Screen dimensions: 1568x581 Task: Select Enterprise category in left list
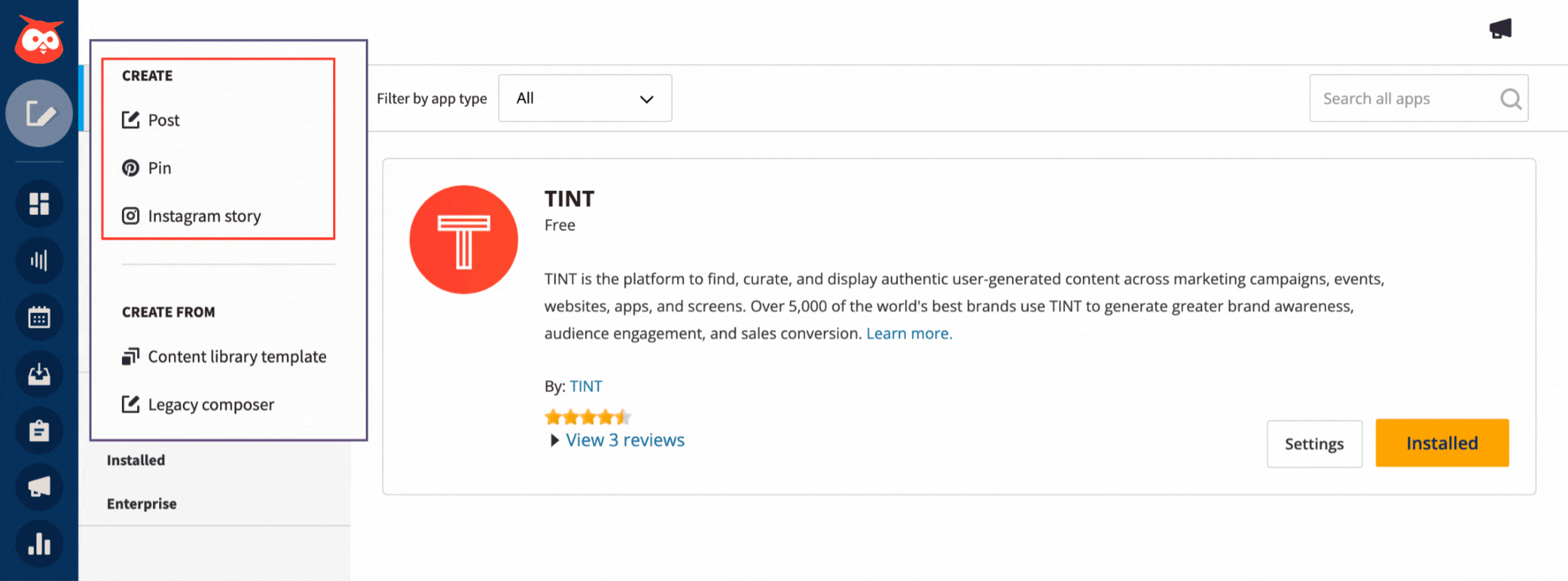[x=142, y=504]
